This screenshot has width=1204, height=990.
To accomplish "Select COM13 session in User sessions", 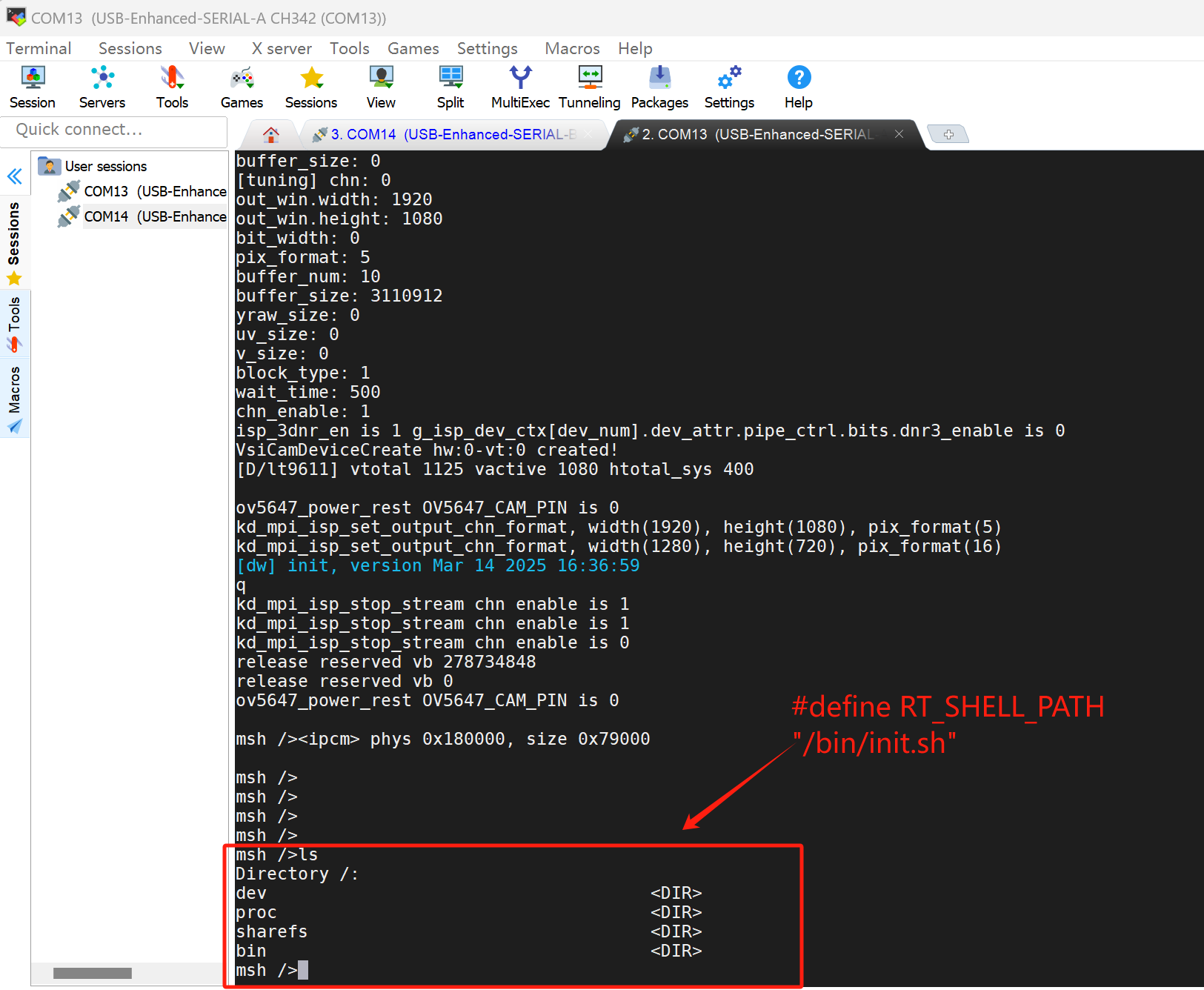I will 154,191.
